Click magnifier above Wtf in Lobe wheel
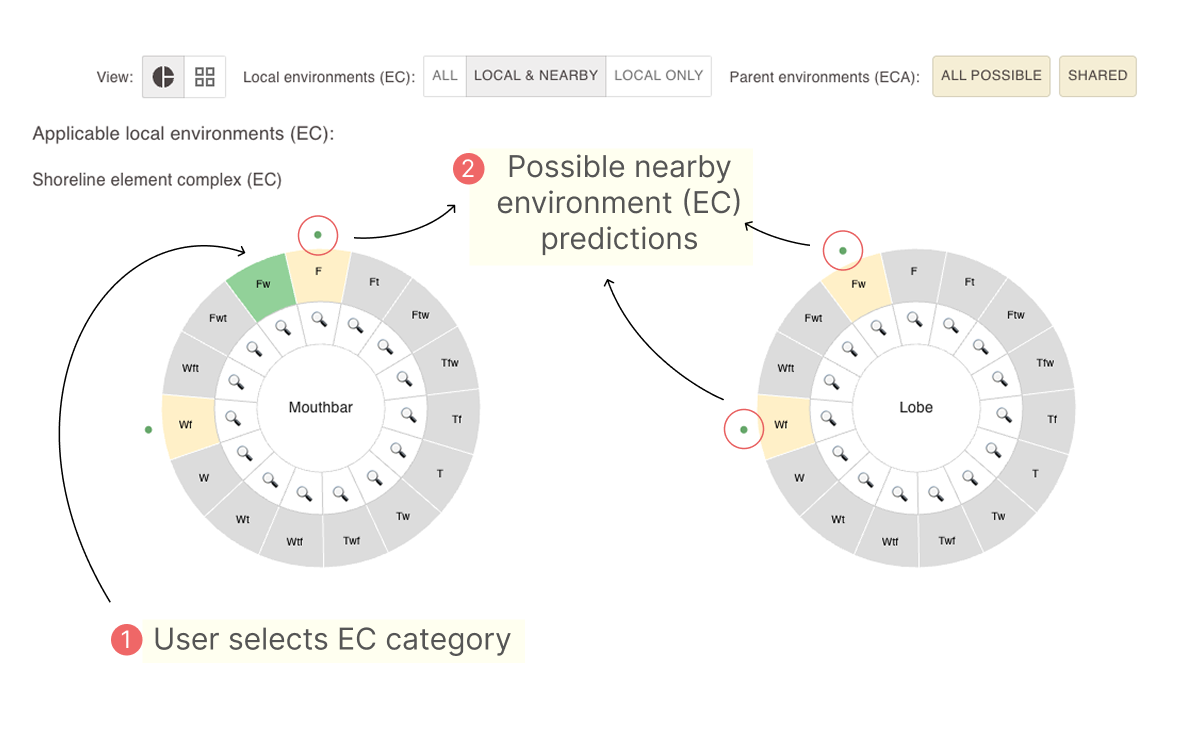 898,493
